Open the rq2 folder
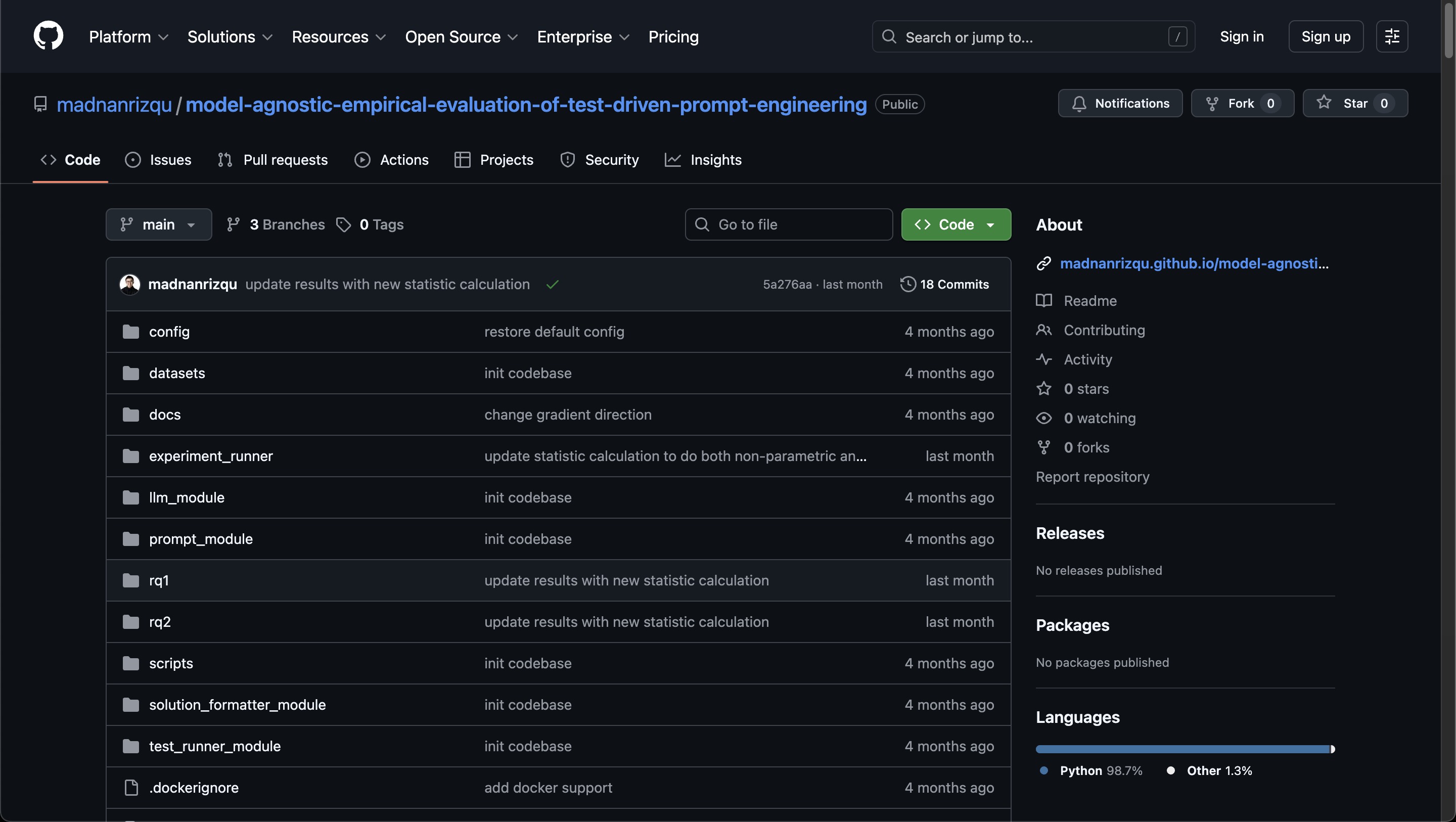This screenshot has height=822, width=1456. pyautogui.click(x=159, y=621)
